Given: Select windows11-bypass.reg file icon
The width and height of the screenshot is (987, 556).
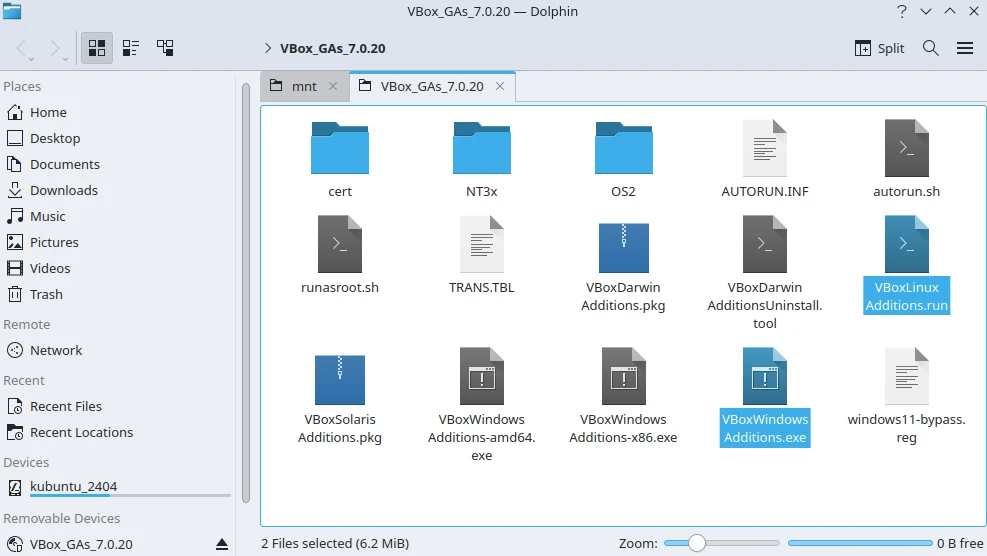Looking at the screenshot, I should (906, 376).
